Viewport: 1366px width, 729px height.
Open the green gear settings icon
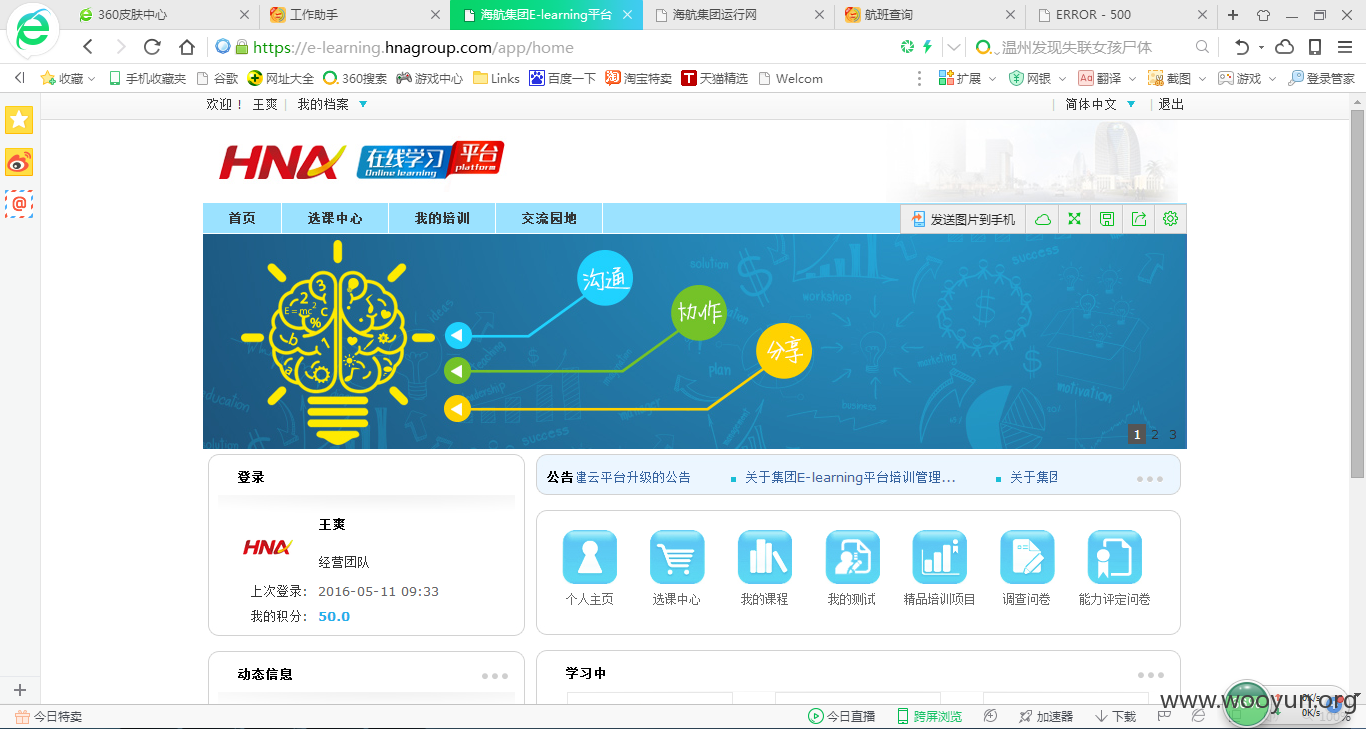[x=1170, y=219]
